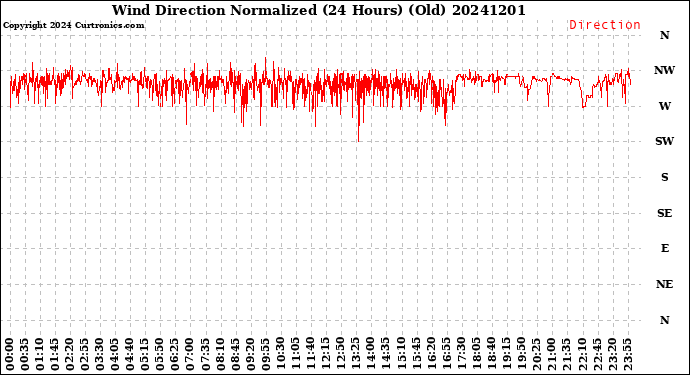Viewport: 690px width, 375px height.
Task: Click the '02:20' time axis label
Action: click(70, 354)
